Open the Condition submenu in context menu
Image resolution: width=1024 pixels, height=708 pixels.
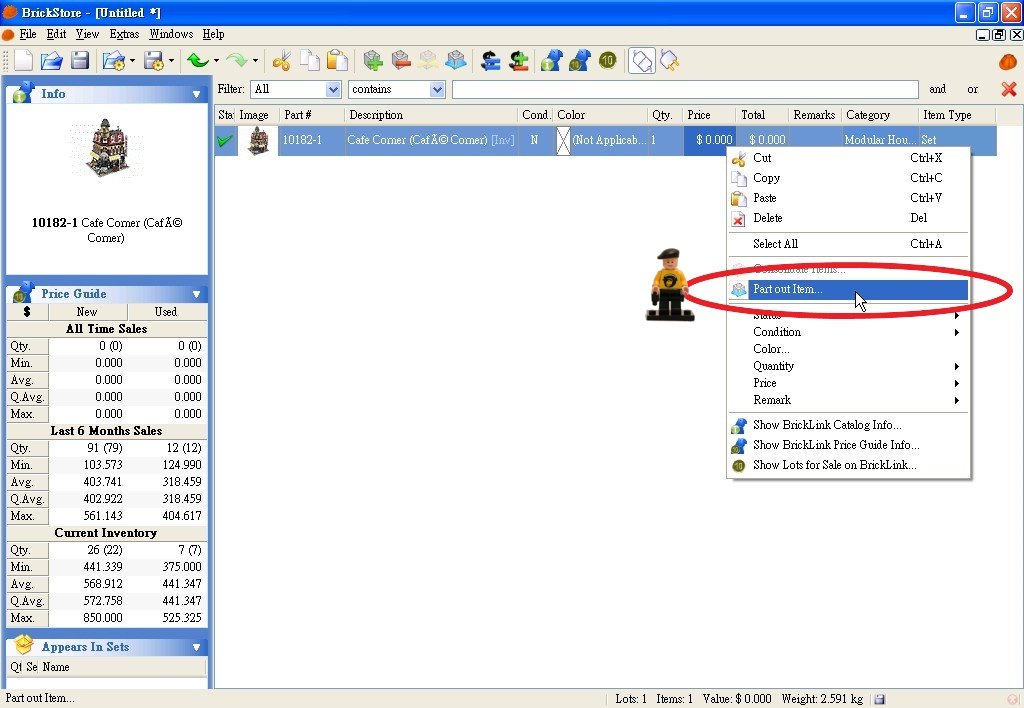pyautogui.click(x=848, y=332)
